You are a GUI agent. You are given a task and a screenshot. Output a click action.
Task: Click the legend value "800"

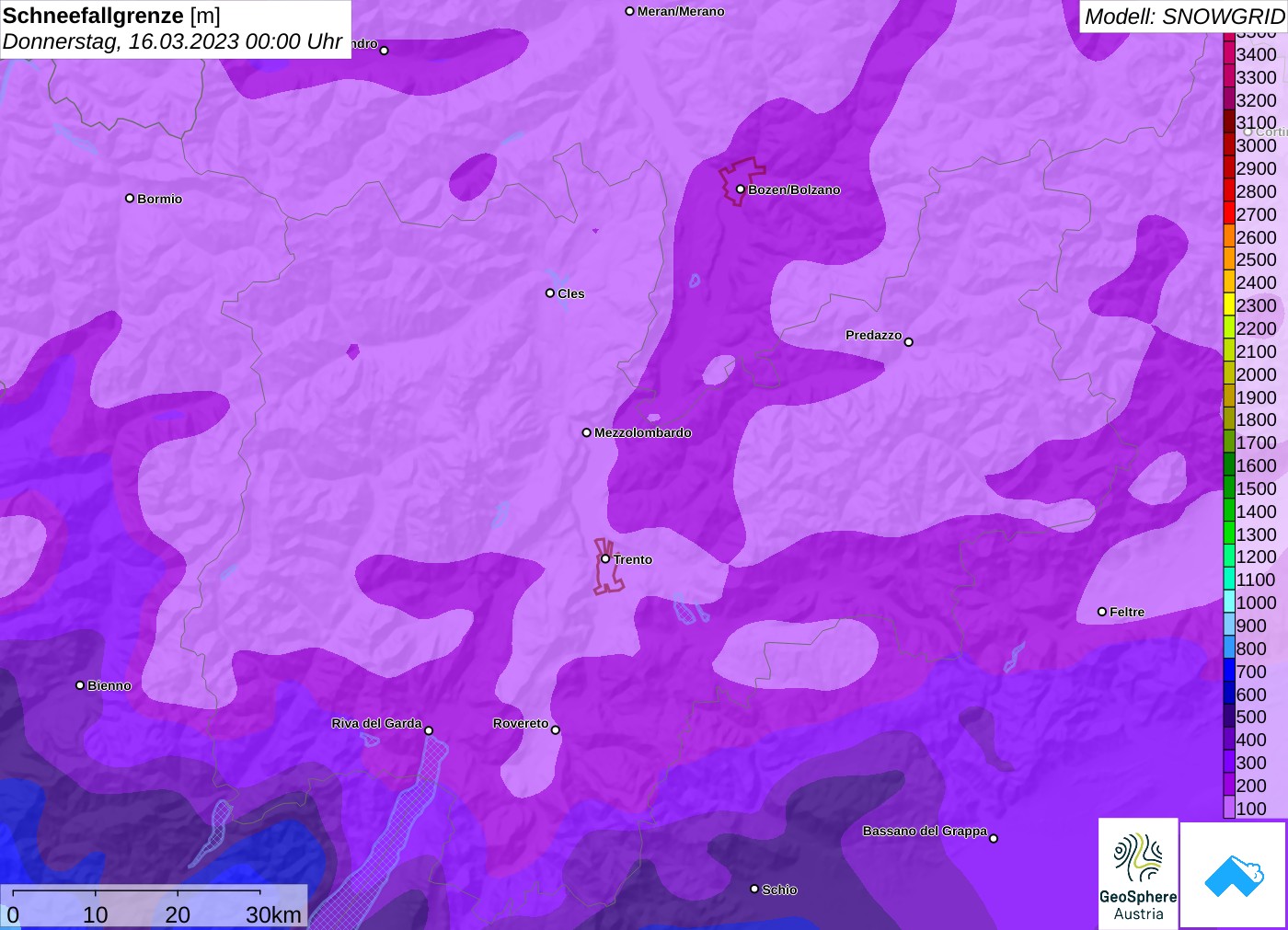[1251, 649]
